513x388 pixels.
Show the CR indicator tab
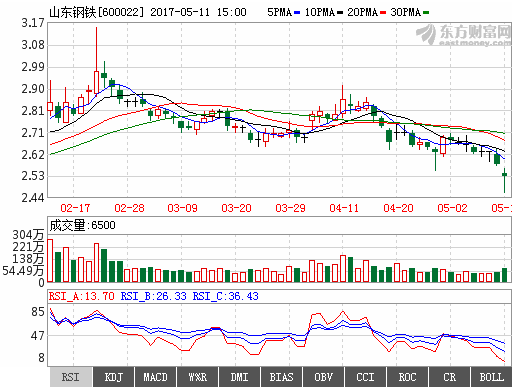coord(449,377)
